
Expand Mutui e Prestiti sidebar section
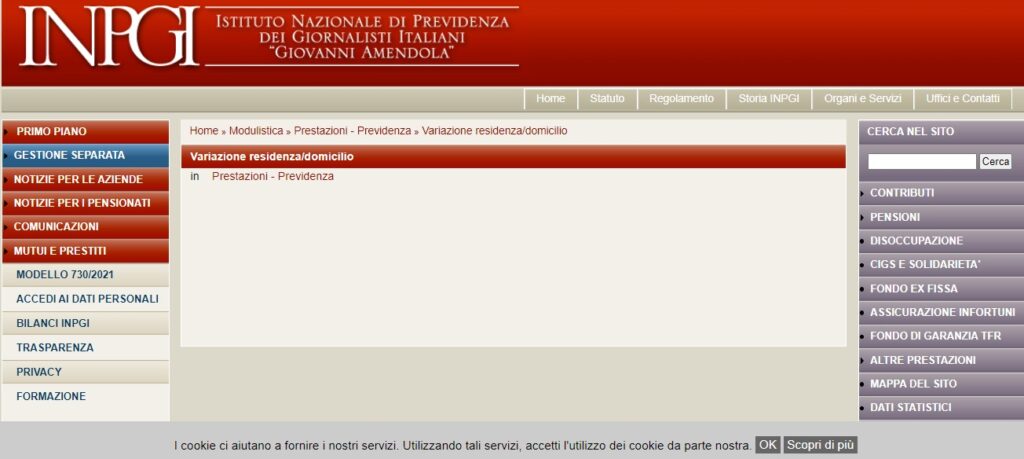pos(60,251)
